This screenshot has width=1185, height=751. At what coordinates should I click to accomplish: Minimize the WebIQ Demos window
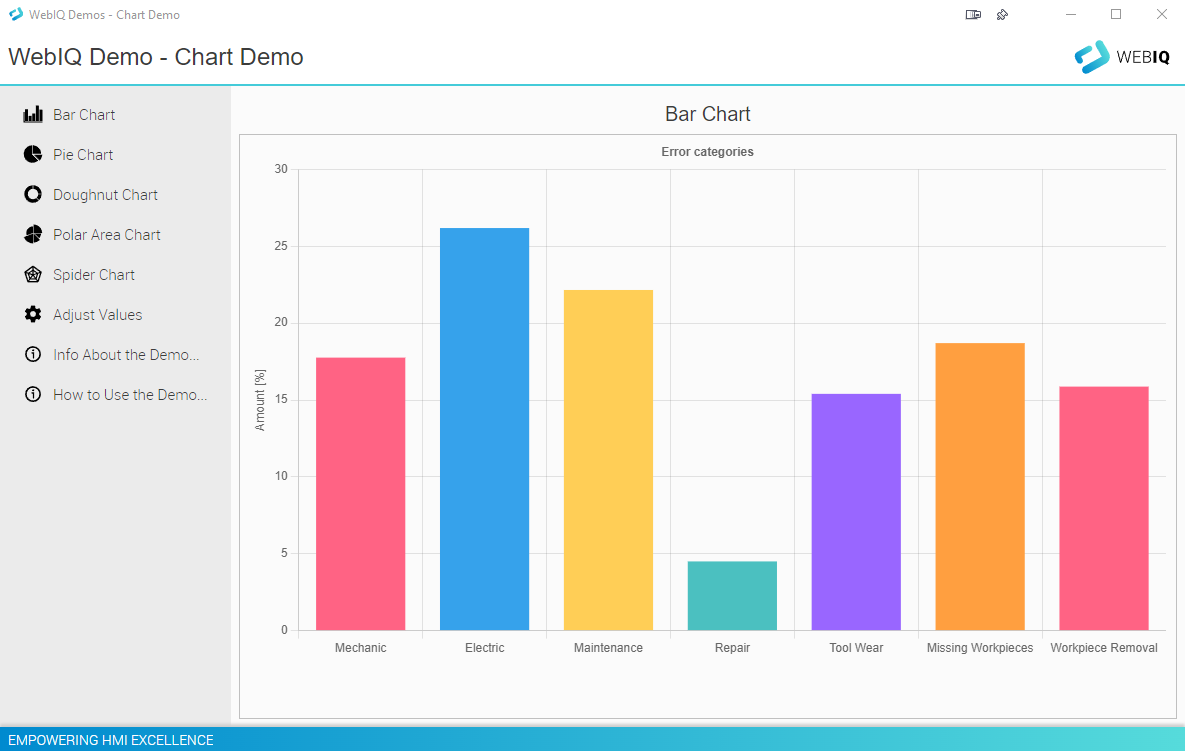(1071, 14)
